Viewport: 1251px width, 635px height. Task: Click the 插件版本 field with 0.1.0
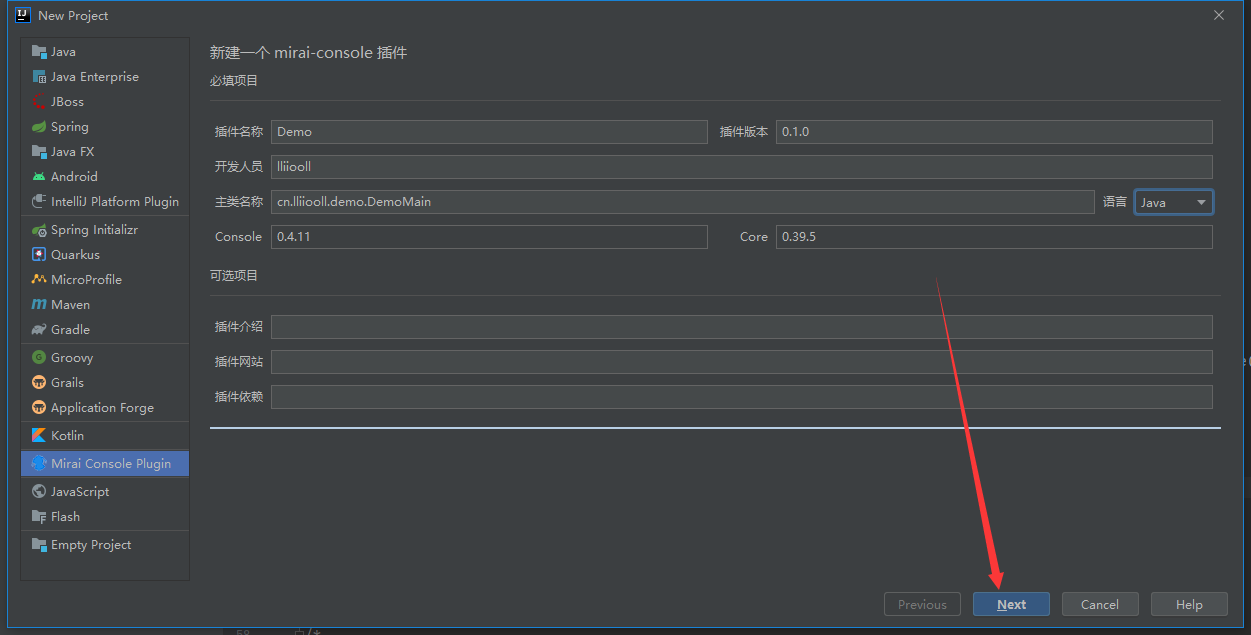994,132
